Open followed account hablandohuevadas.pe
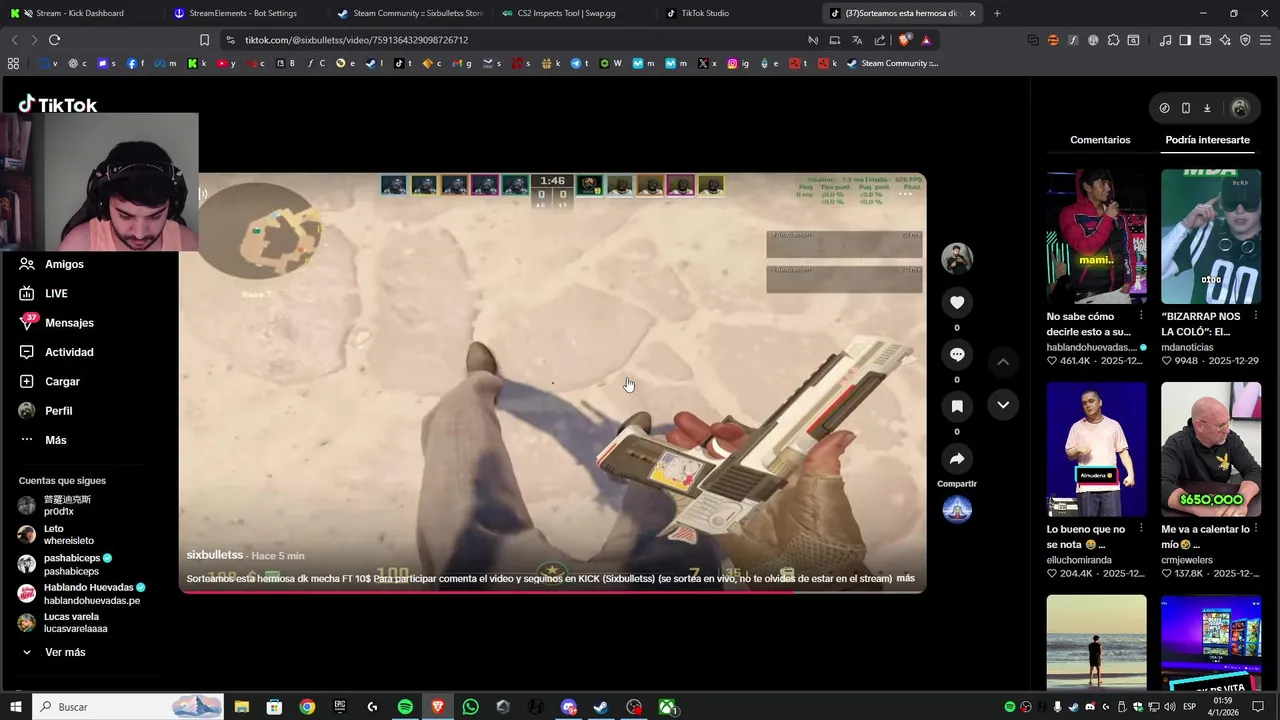This screenshot has width=1280, height=720. [x=83, y=594]
